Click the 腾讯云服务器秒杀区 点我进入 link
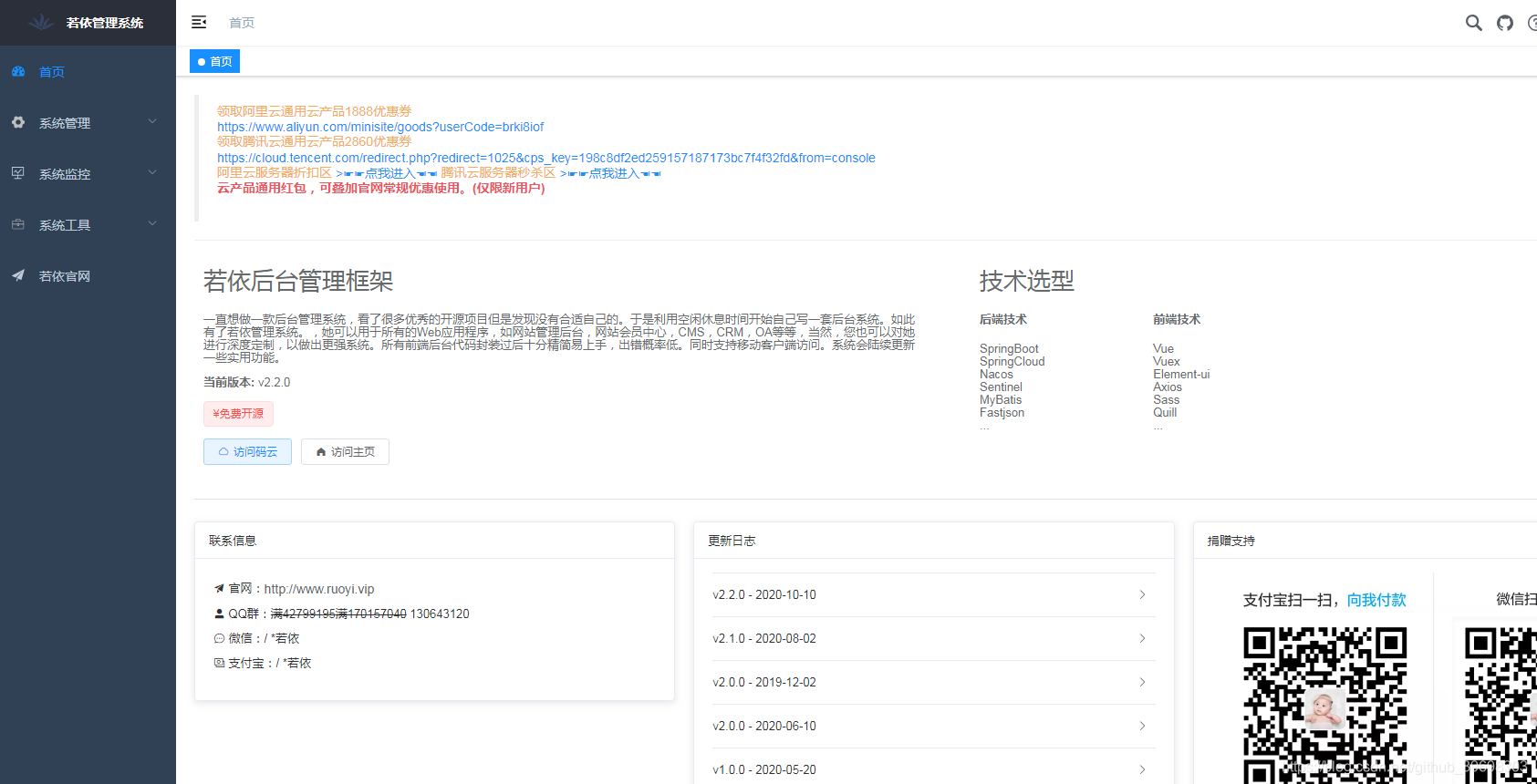 tap(610, 173)
